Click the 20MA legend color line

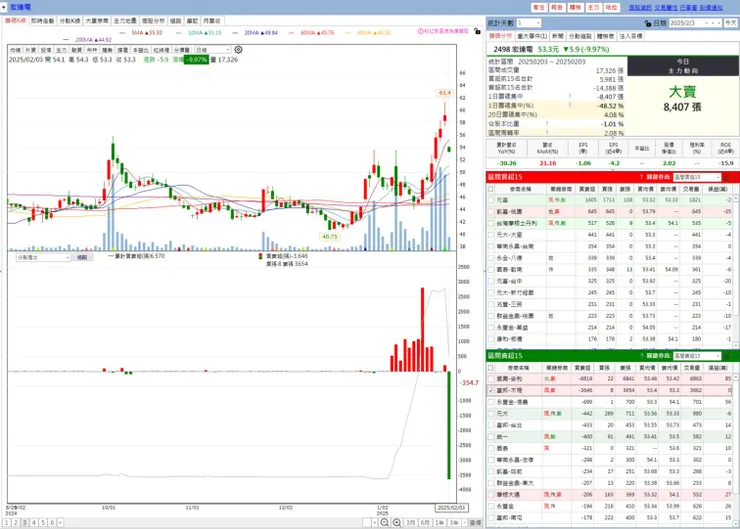[x=235, y=33]
